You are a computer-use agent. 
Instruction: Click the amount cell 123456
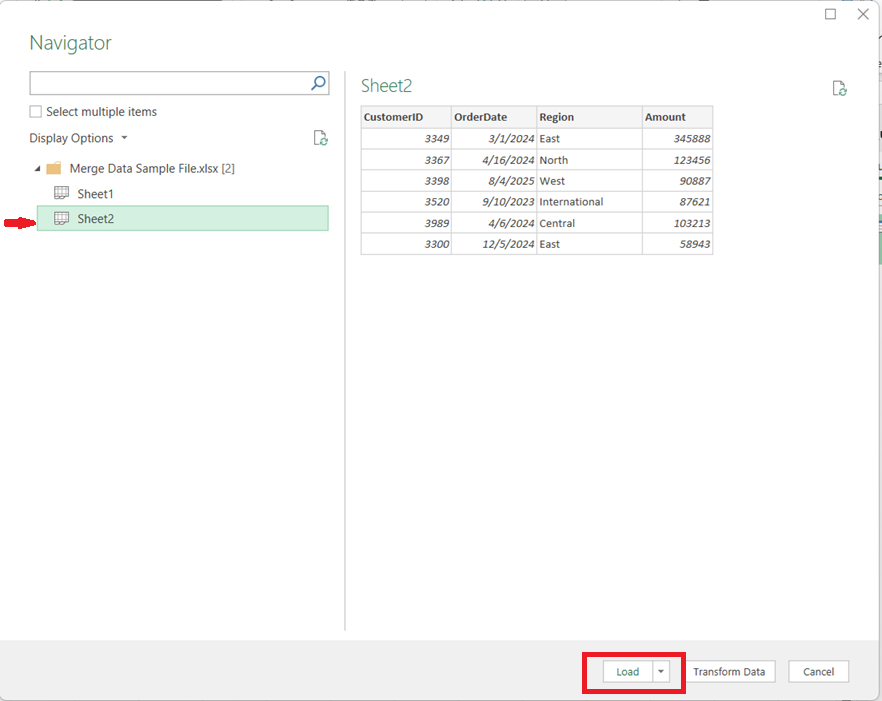pyautogui.click(x=677, y=160)
